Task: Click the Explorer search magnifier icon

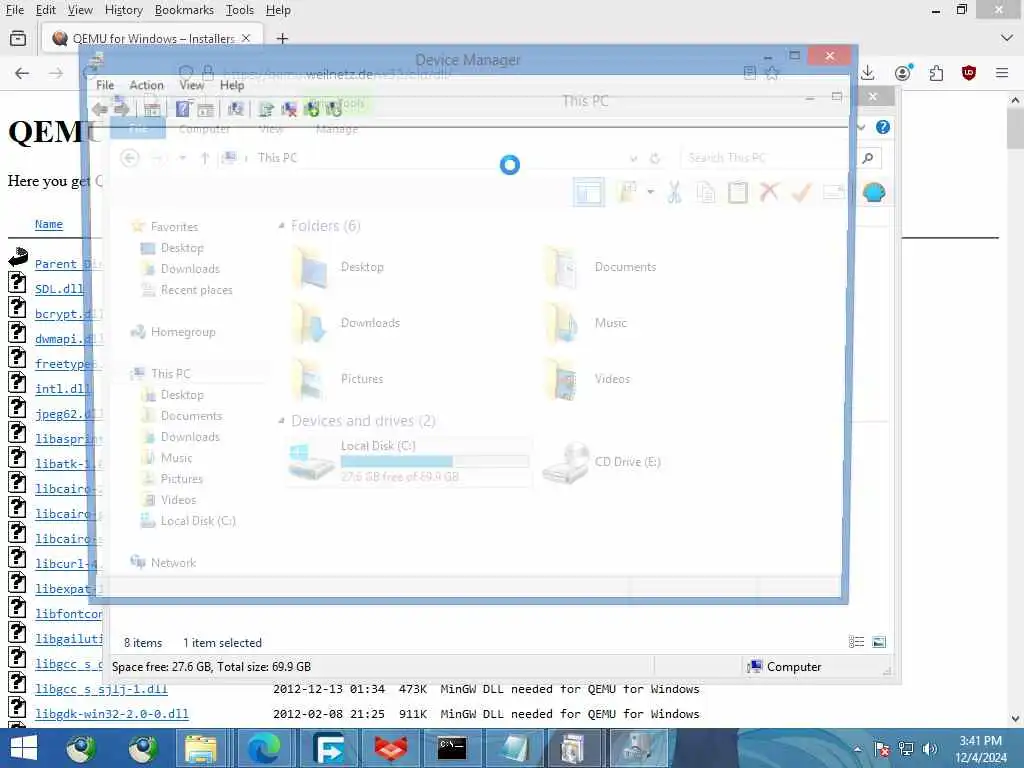Action: (x=867, y=157)
